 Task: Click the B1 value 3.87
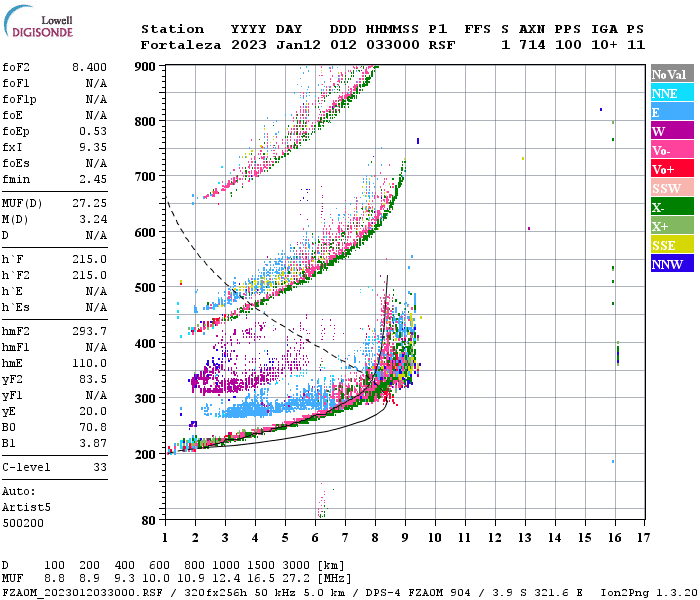(93, 444)
